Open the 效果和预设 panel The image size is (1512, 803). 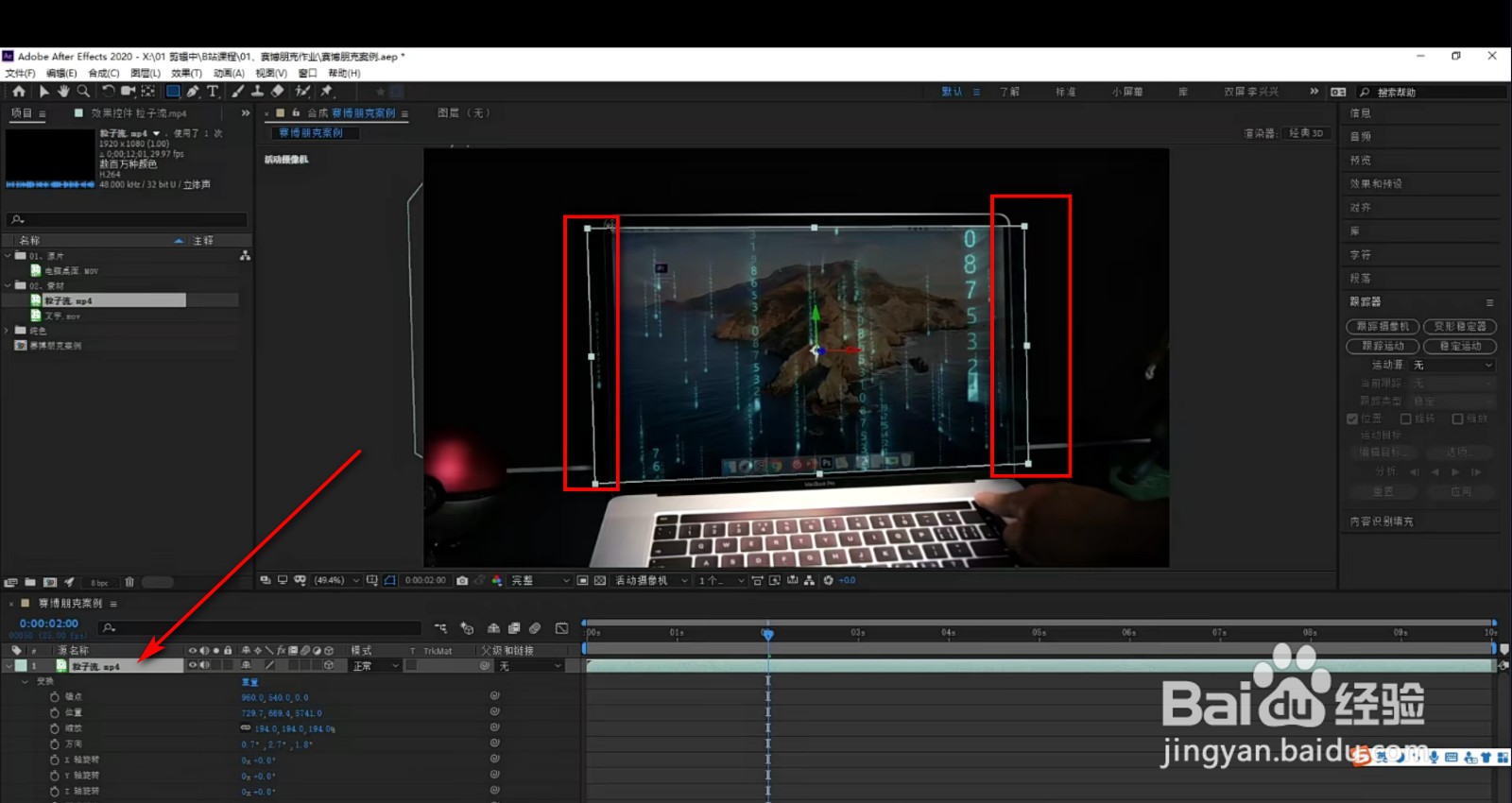(1376, 184)
